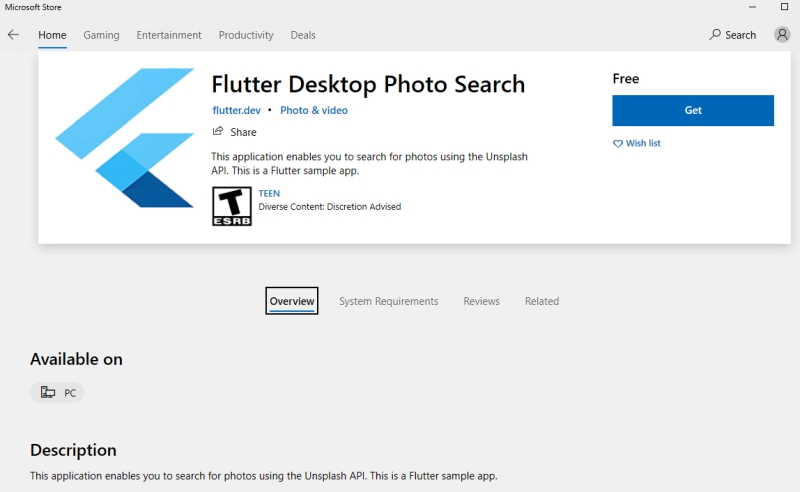Open the Reviews tab
The image size is (800, 492).
click(x=481, y=301)
